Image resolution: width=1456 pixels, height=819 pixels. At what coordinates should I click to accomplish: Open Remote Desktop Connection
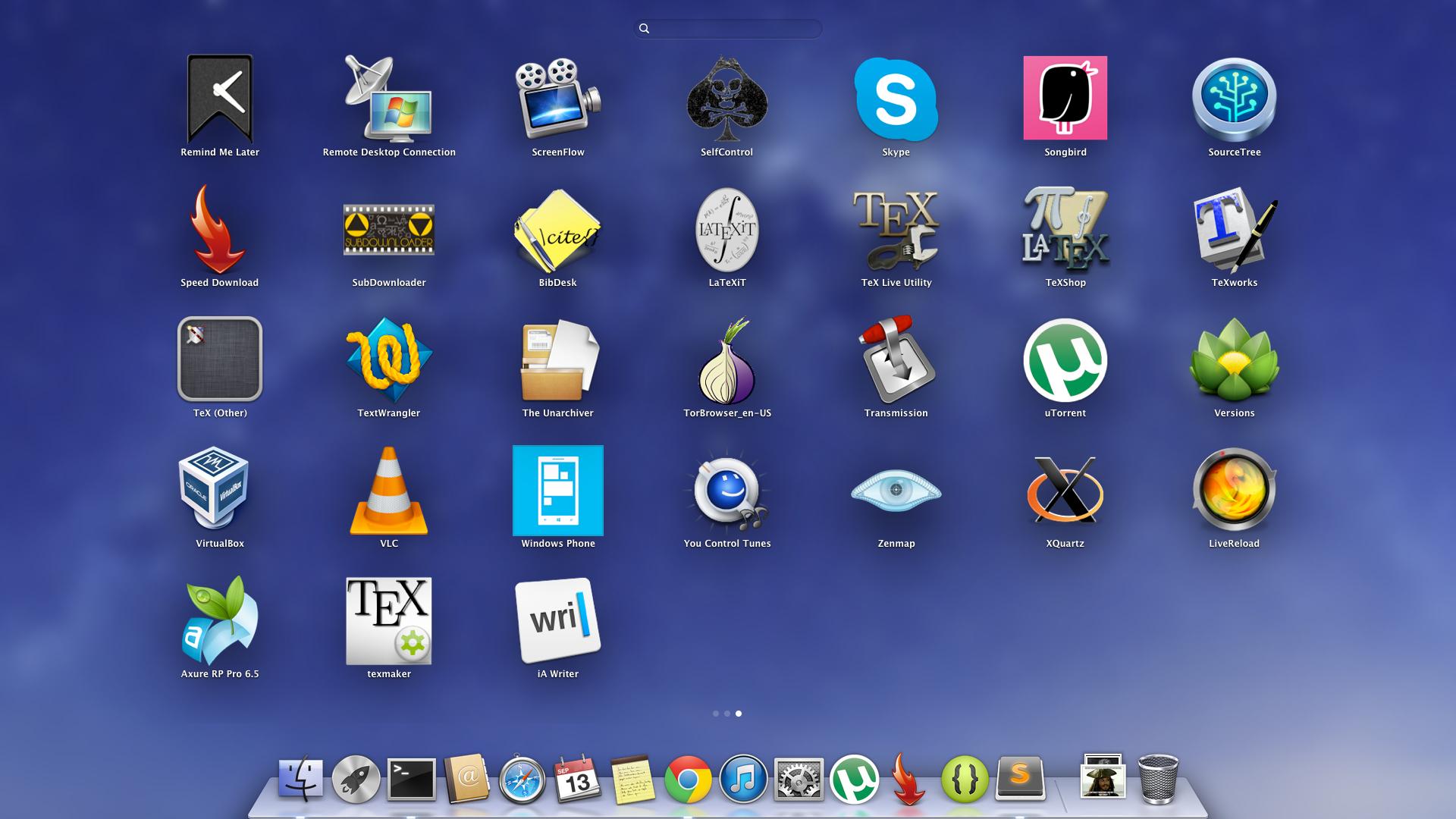tap(388, 99)
